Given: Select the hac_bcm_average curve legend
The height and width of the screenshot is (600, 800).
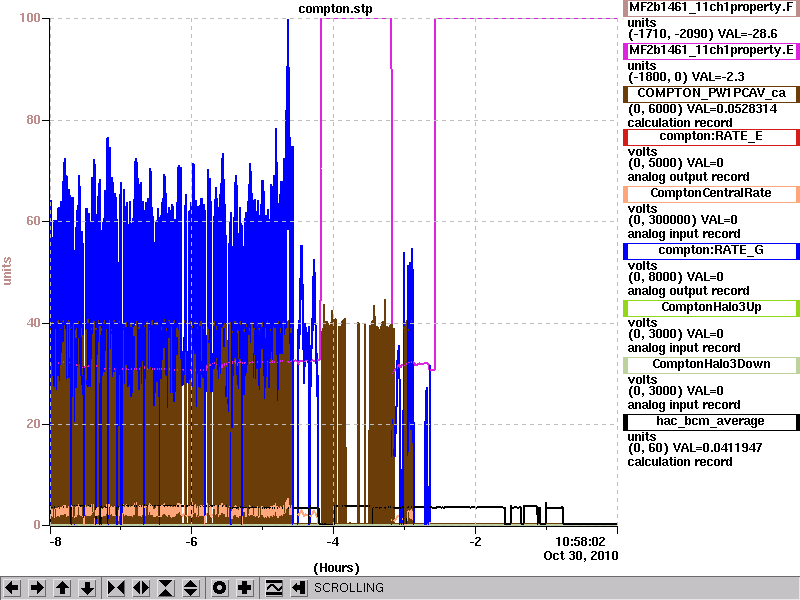Looking at the screenshot, I should (x=711, y=421).
